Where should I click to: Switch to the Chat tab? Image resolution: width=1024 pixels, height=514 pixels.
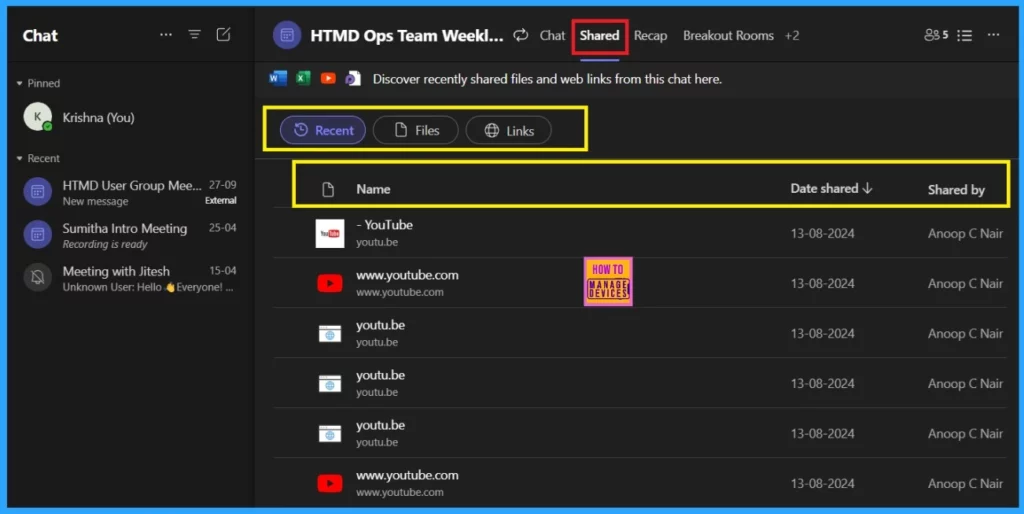coord(552,35)
